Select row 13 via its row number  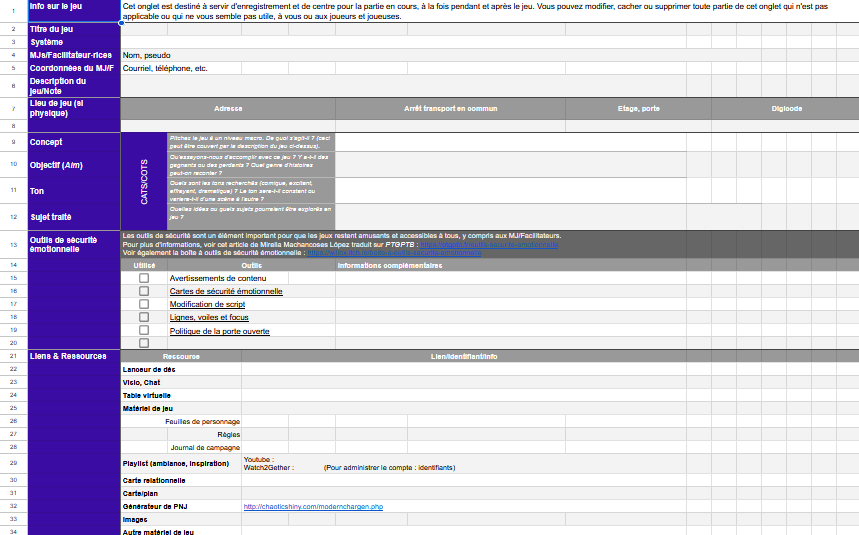point(13,245)
